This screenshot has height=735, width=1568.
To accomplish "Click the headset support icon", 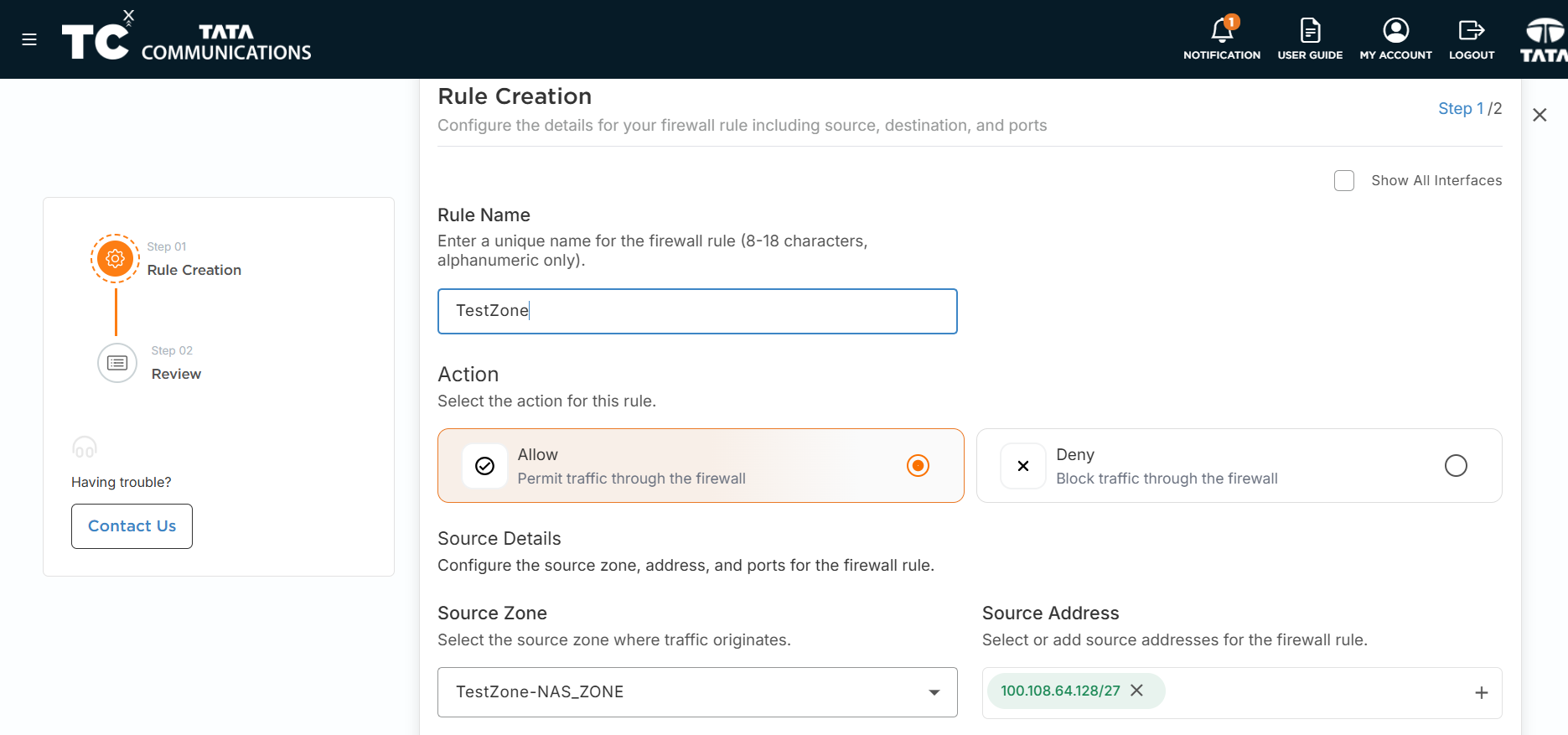I will pos(85,447).
